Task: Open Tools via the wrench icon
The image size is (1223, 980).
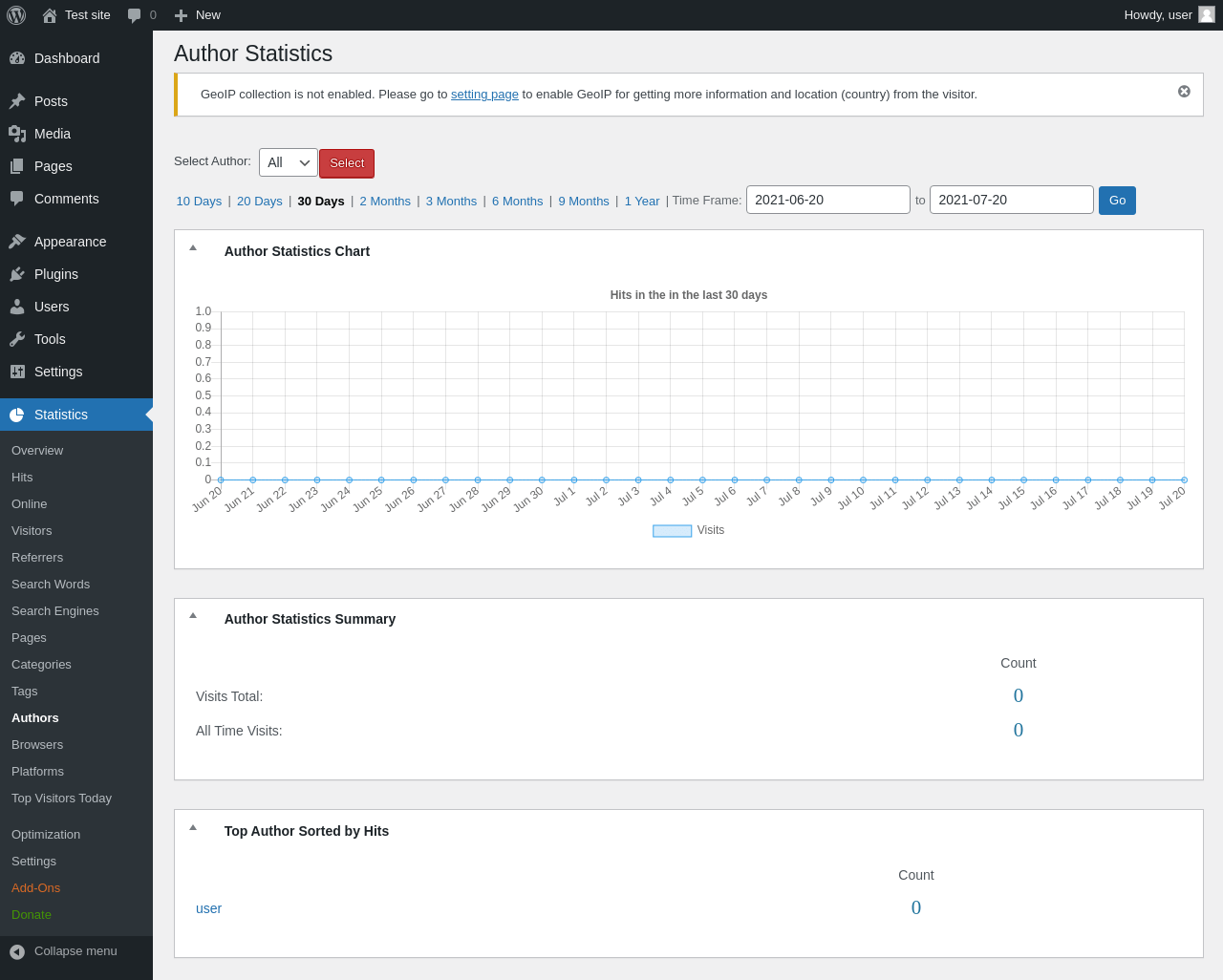Action: (17, 339)
